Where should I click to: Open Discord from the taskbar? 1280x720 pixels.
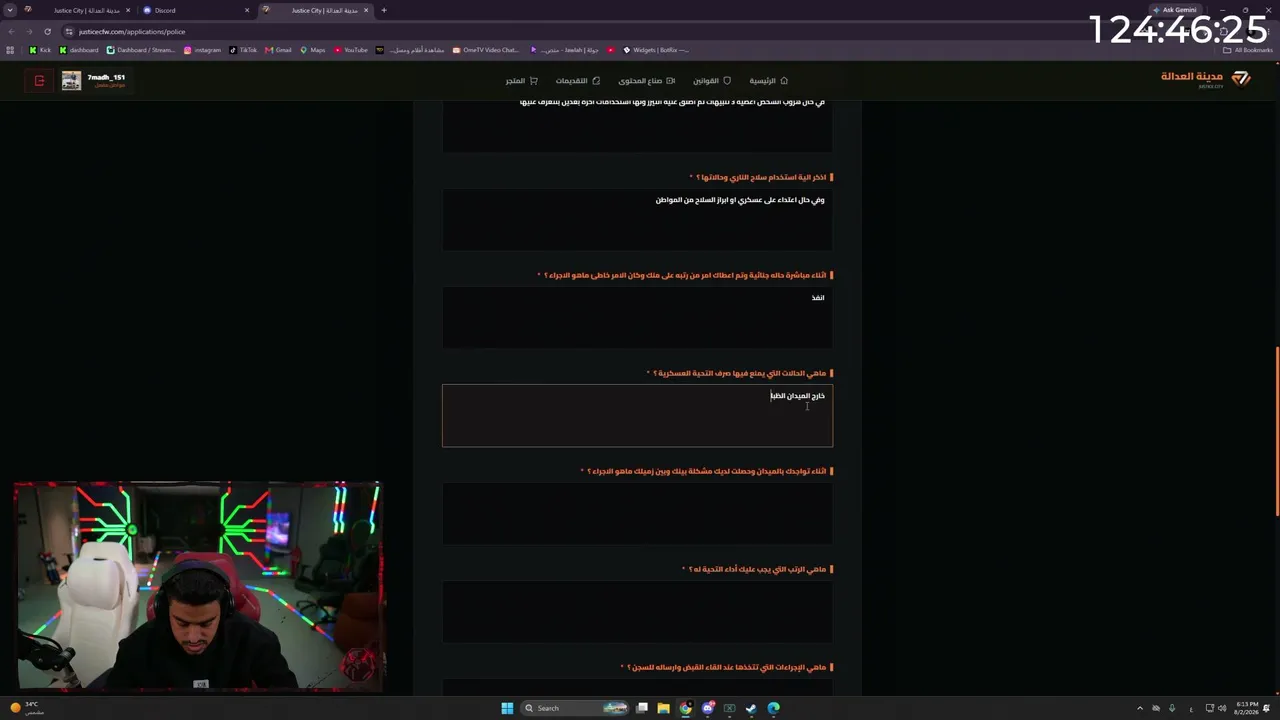tap(707, 708)
